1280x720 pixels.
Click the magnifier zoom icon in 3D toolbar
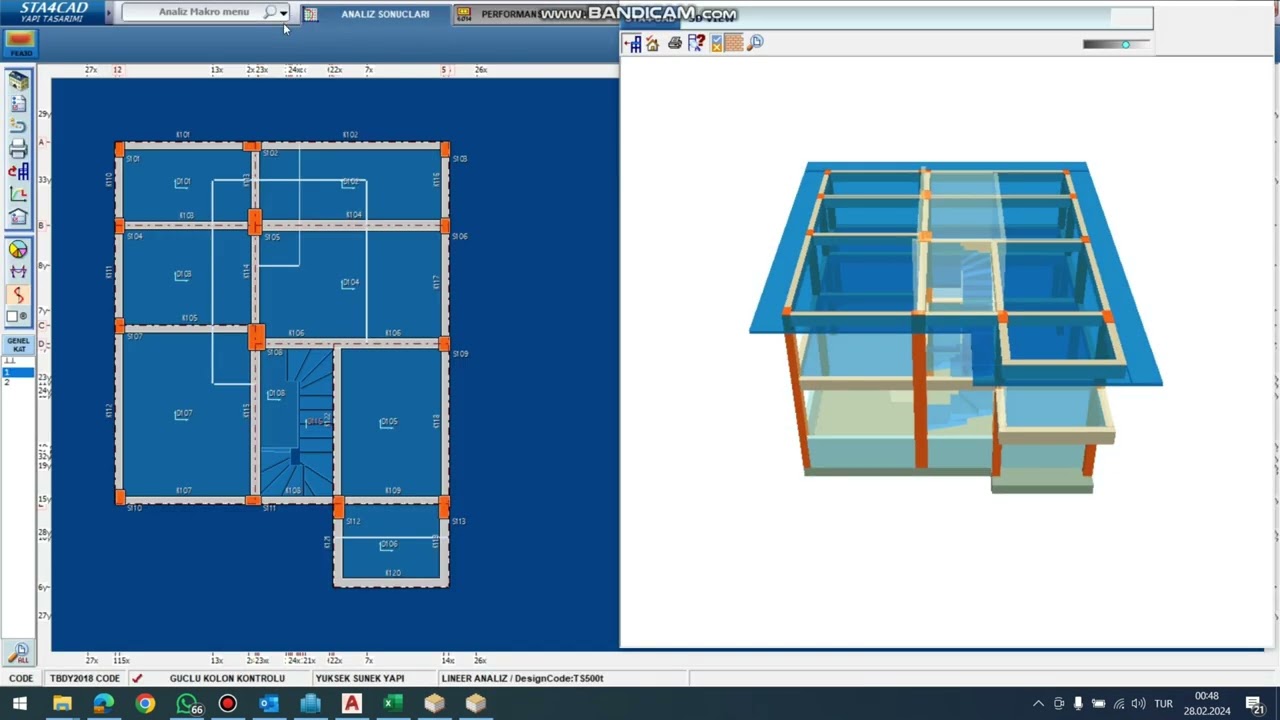tap(755, 43)
